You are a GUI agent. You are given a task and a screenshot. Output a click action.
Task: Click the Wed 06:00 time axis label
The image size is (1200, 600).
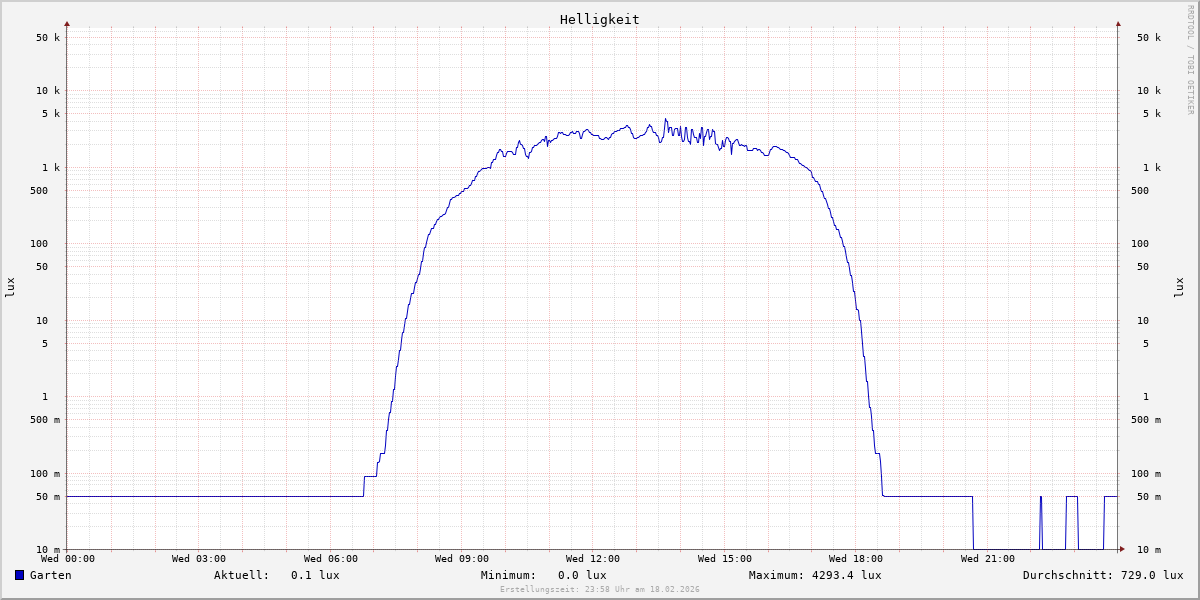coord(331,559)
